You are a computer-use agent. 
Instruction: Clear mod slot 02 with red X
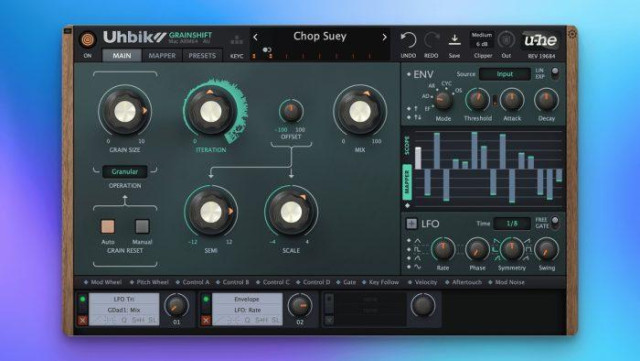click(x=206, y=321)
